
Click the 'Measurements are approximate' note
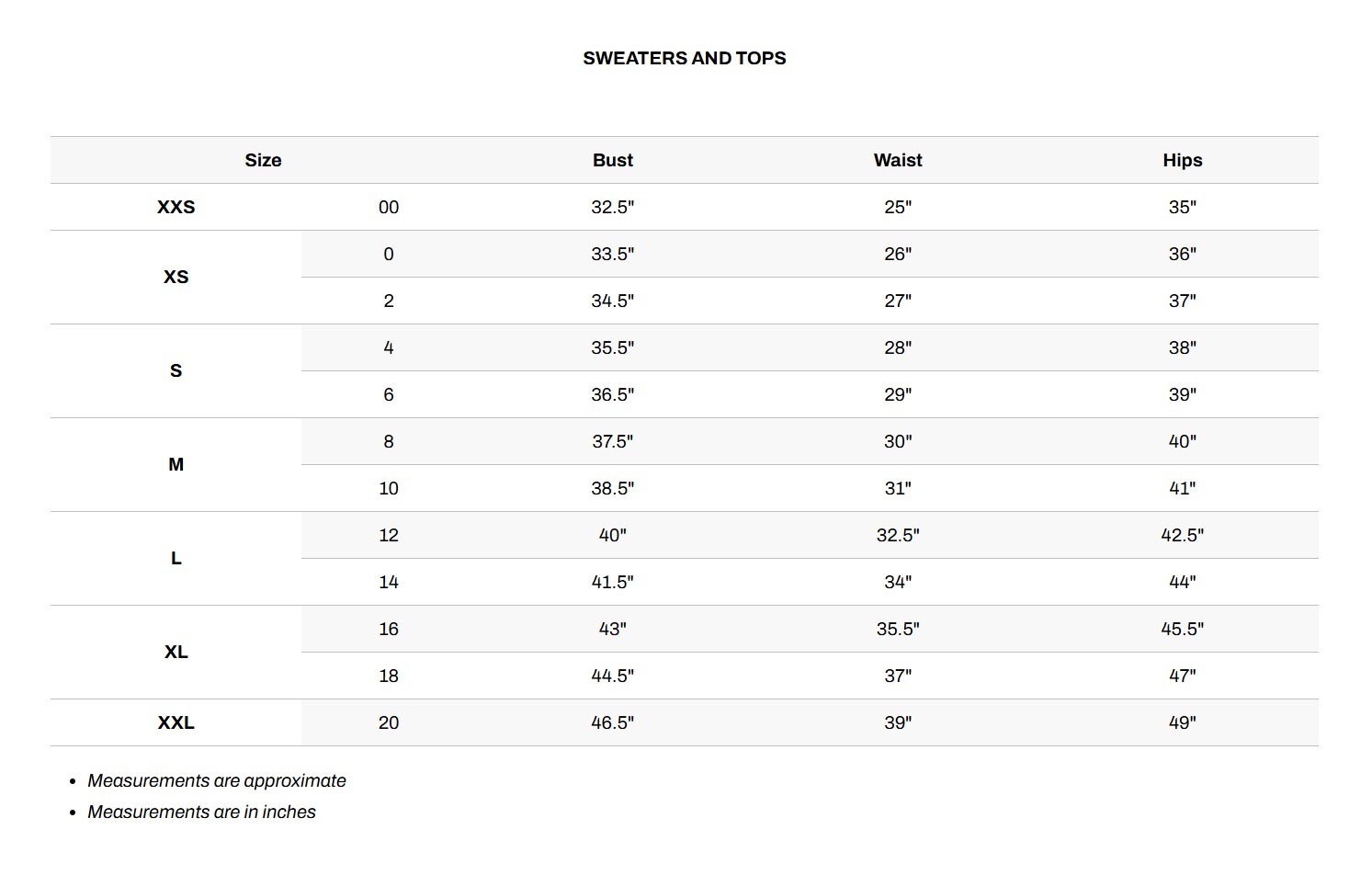click(x=217, y=780)
